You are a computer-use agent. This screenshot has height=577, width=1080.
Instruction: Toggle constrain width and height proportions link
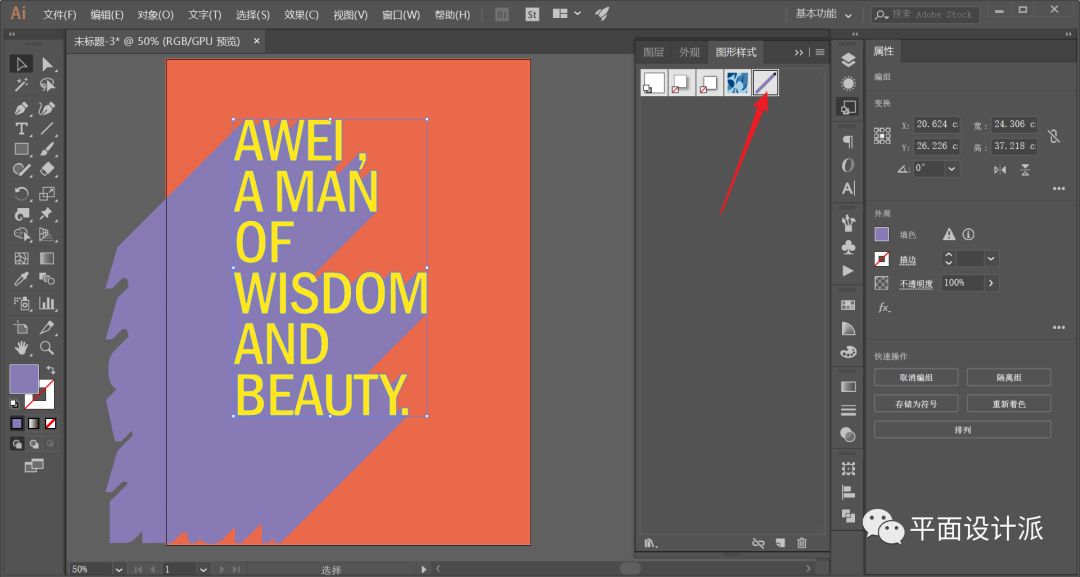tap(1054, 136)
